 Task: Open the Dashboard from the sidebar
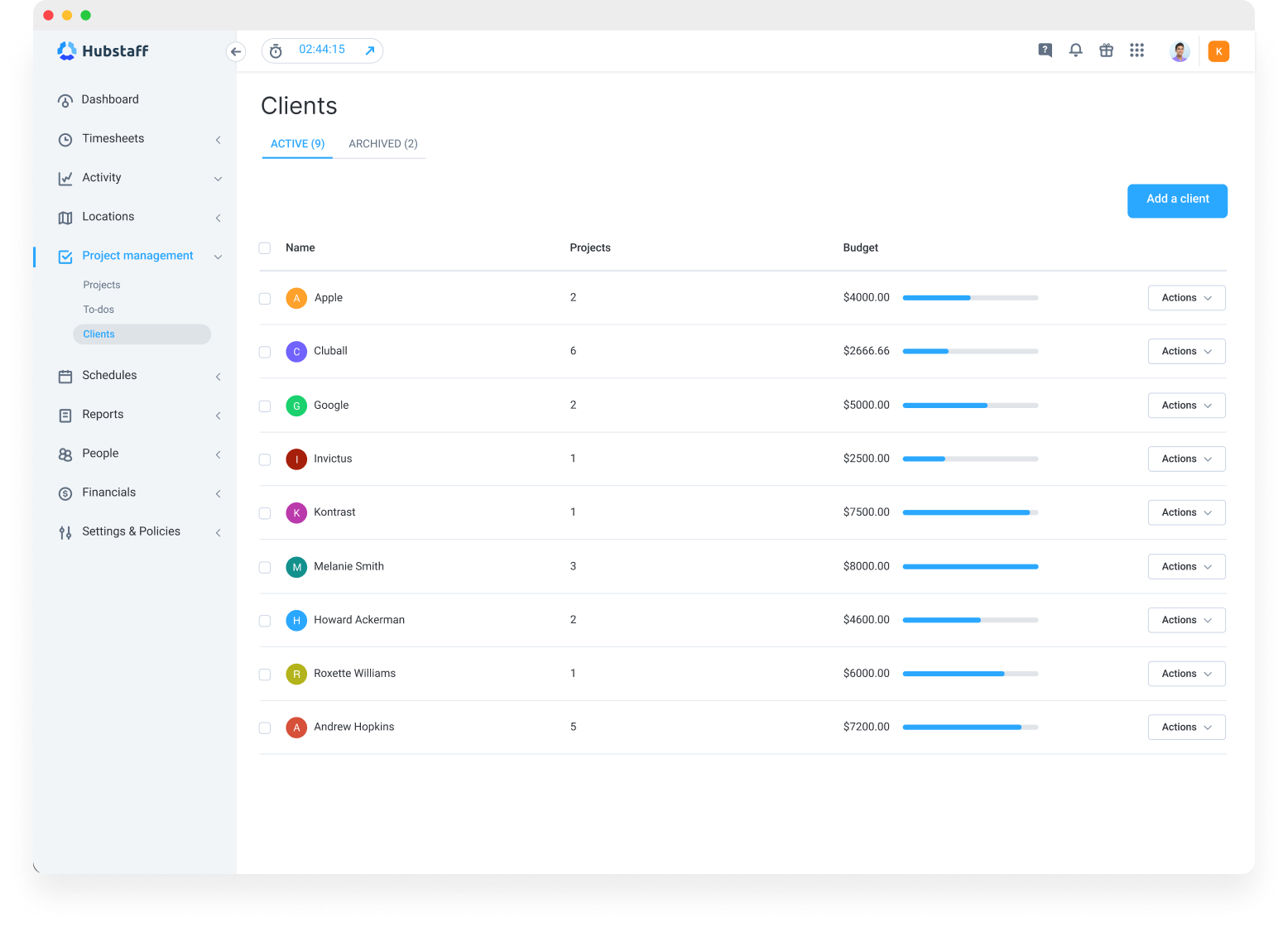click(109, 99)
